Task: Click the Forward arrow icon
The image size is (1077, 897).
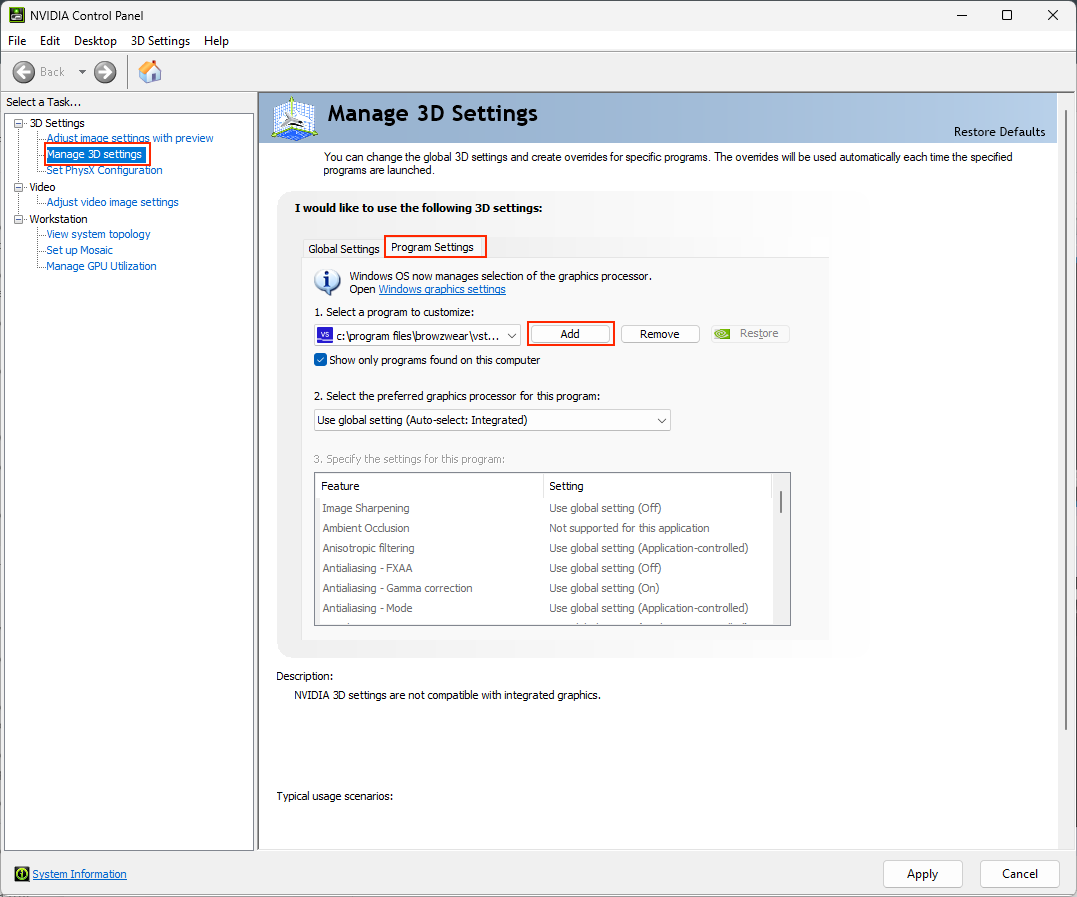Action: point(105,72)
